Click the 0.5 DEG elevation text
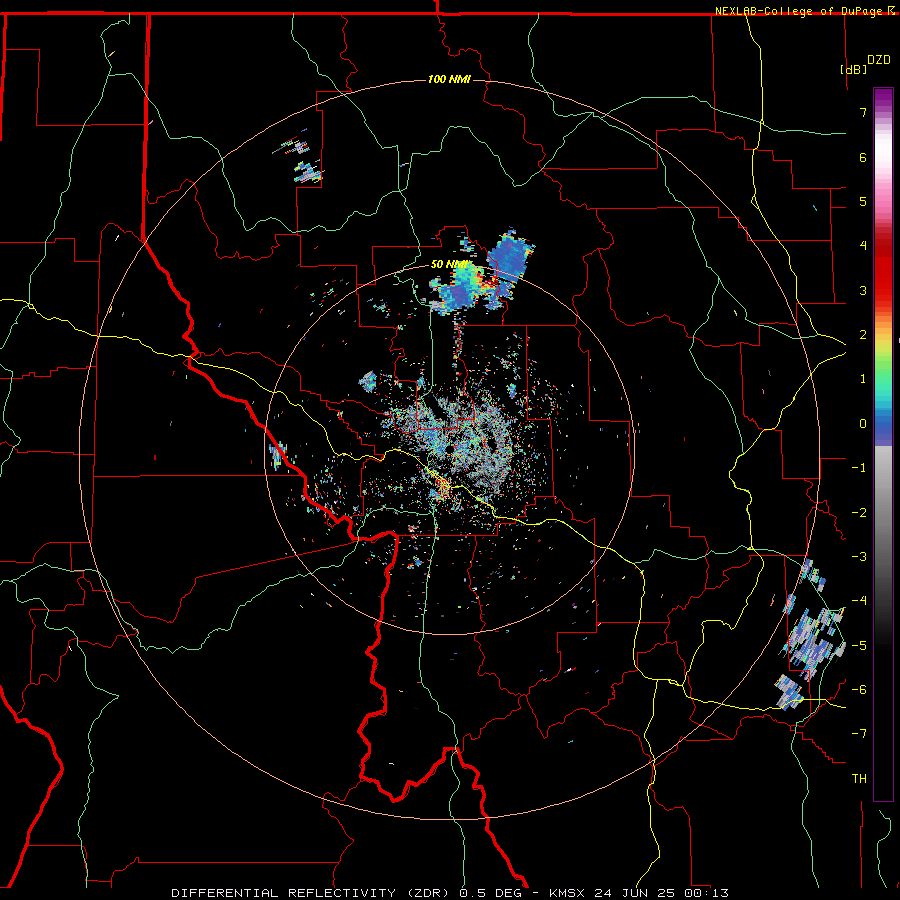 [491, 893]
